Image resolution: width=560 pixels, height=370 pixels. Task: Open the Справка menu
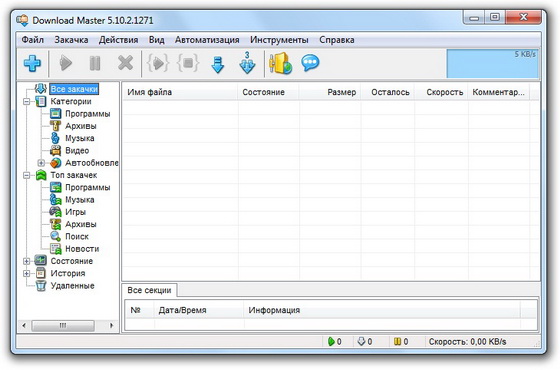click(336, 40)
